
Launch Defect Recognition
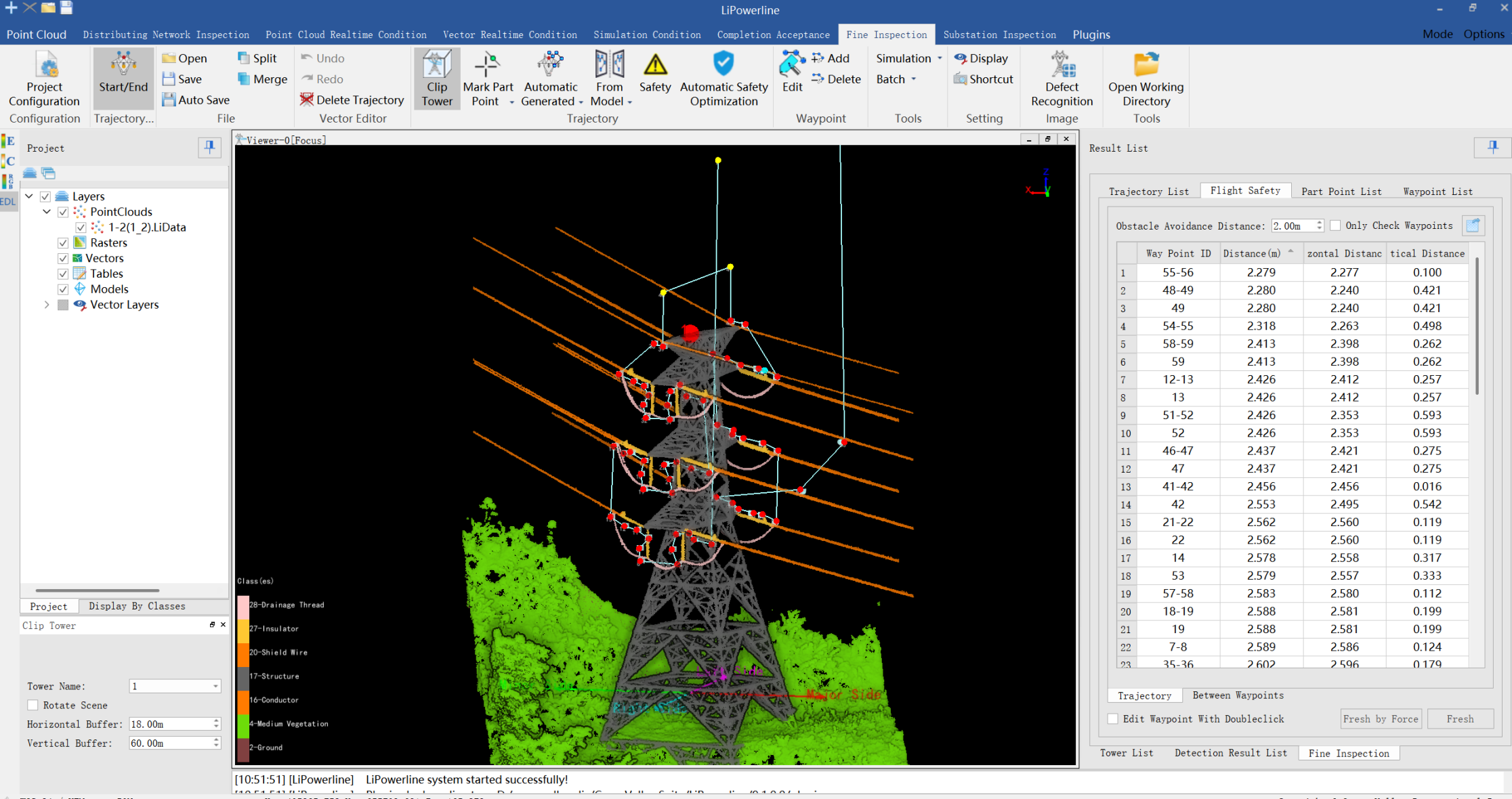1062,79
